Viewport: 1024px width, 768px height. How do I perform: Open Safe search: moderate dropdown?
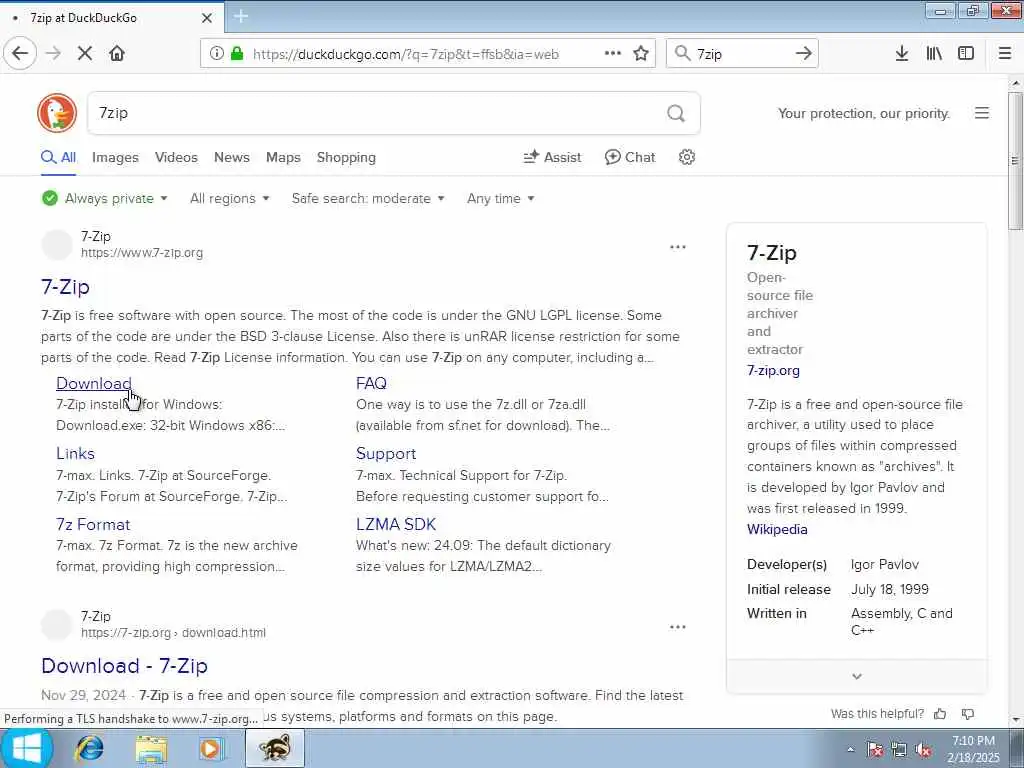(x=368, y=198)
